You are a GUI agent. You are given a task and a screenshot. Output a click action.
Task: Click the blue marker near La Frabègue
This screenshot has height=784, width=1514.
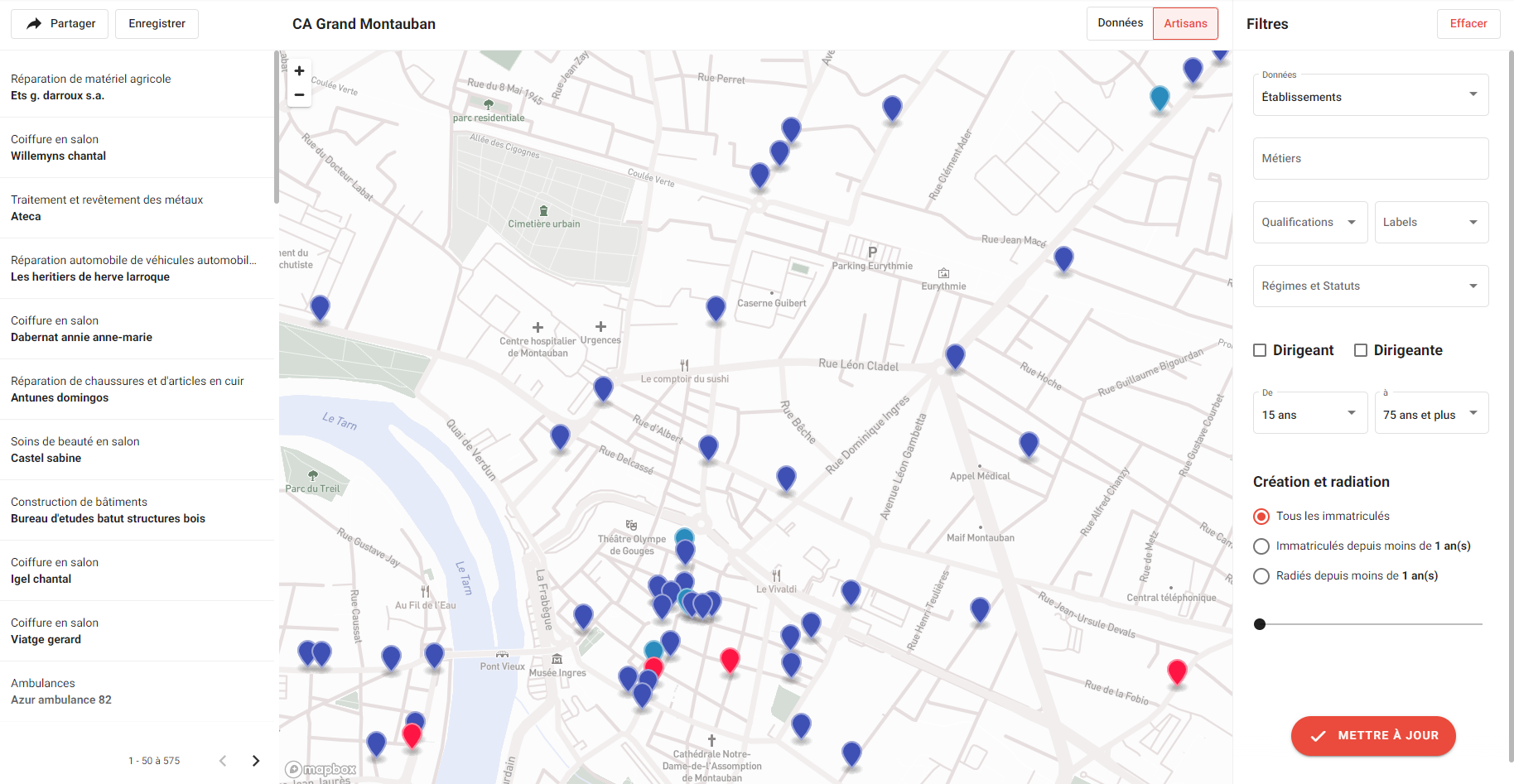(583, 617)
